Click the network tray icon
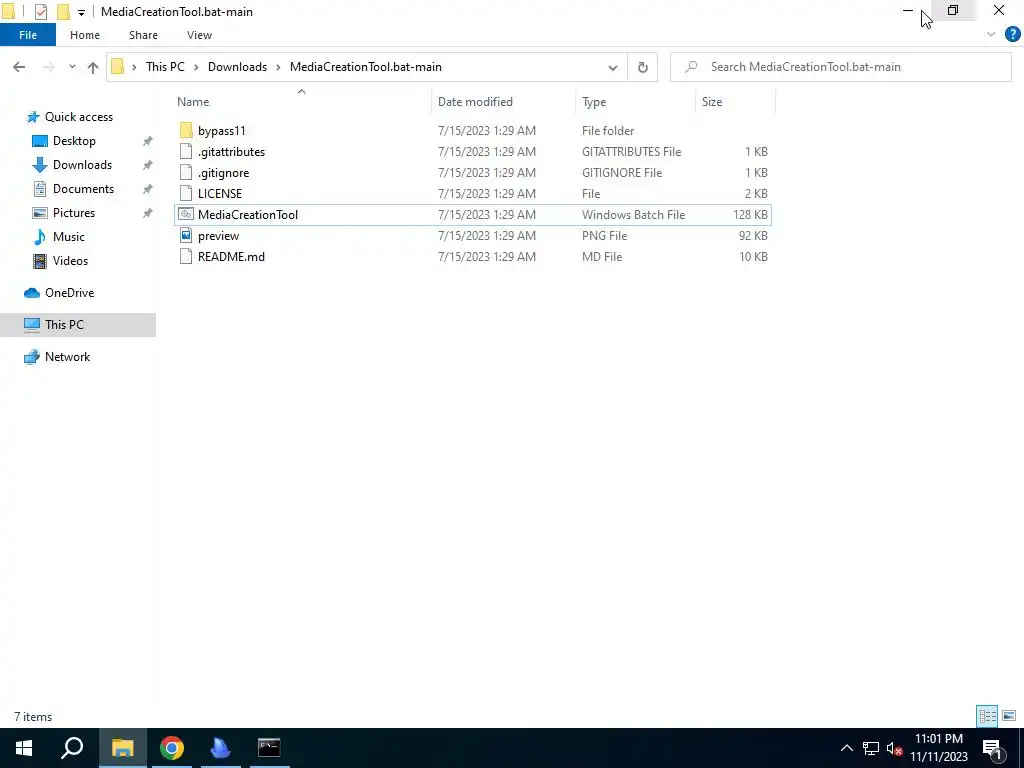 point(871,748)
